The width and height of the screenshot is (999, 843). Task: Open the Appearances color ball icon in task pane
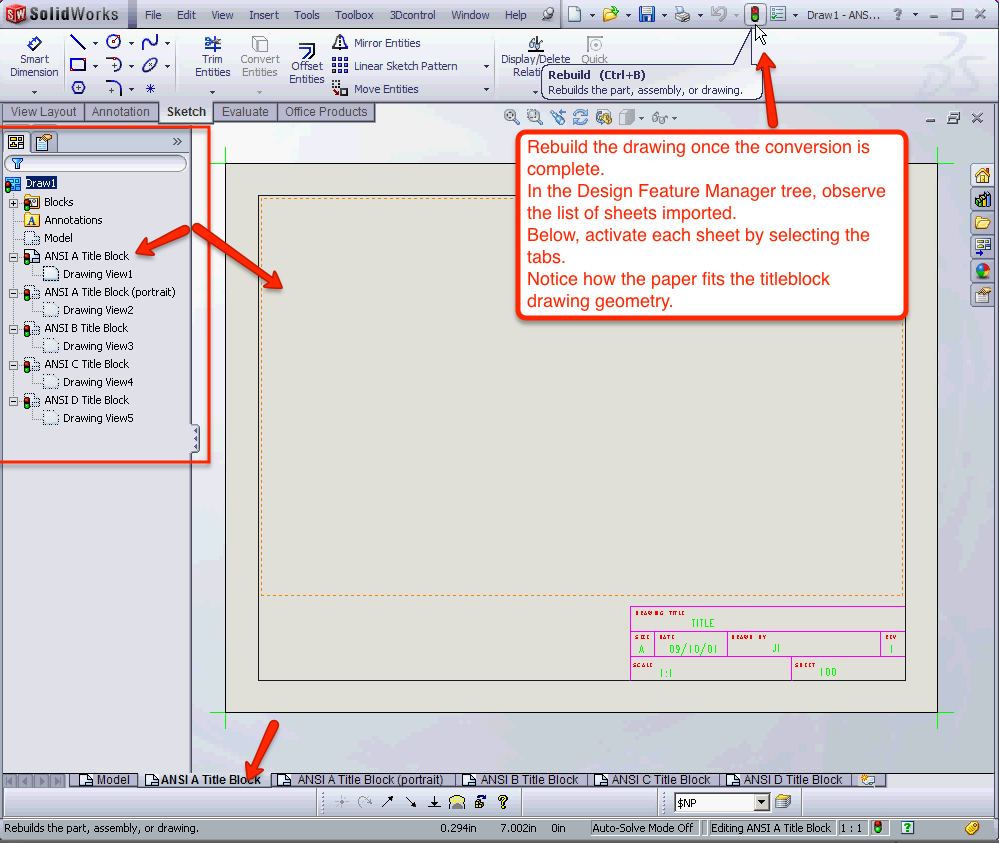click(982, 271)
